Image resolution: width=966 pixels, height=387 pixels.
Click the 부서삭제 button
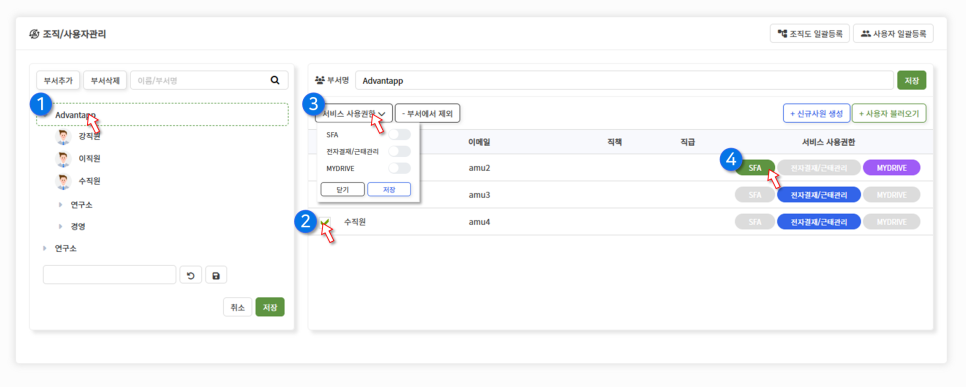pyautogui.click(x=105, y=80)
